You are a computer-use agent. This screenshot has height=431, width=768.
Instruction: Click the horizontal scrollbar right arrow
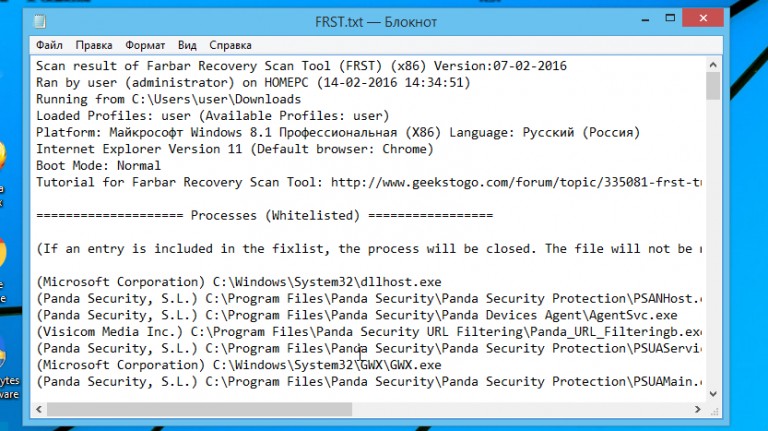click(697, 409)
